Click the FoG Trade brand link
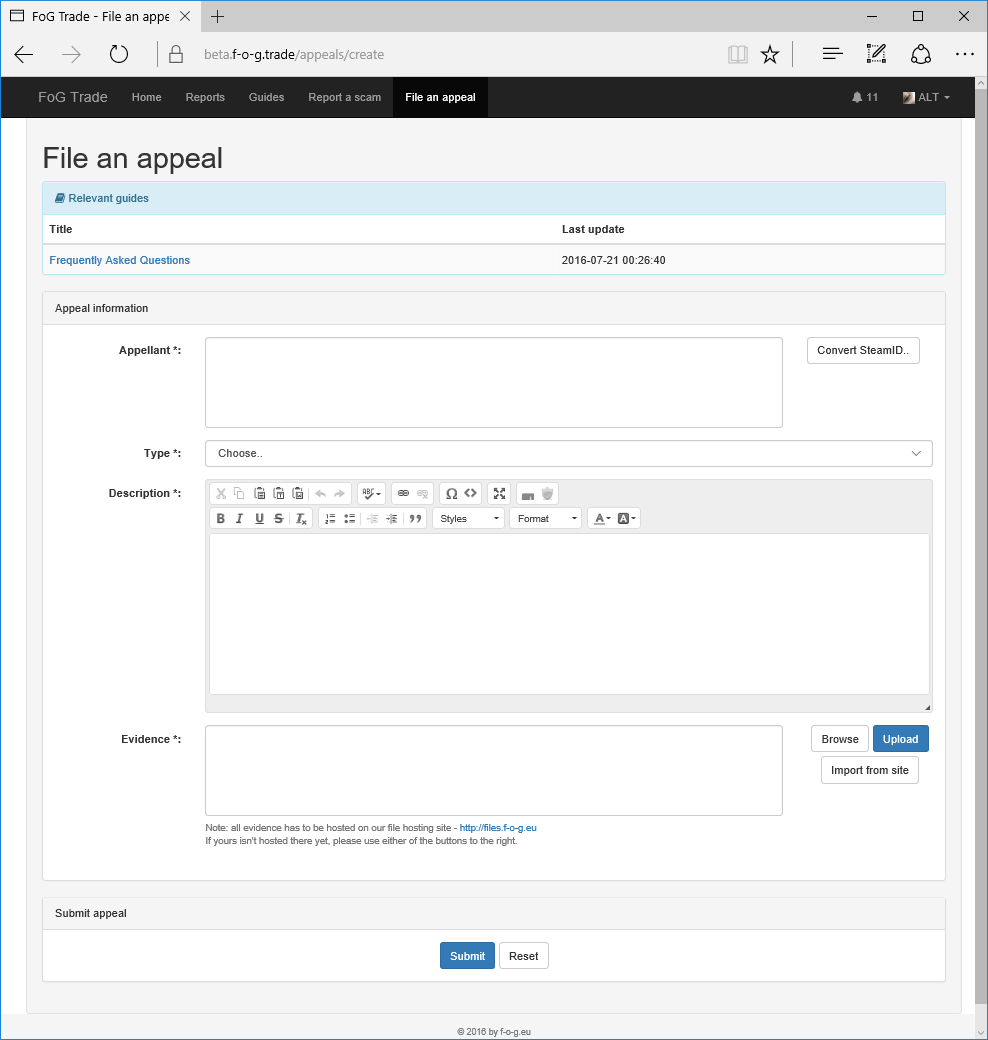Image resolution: width=988 pixels, height=1040 pixels. point(73,98)
